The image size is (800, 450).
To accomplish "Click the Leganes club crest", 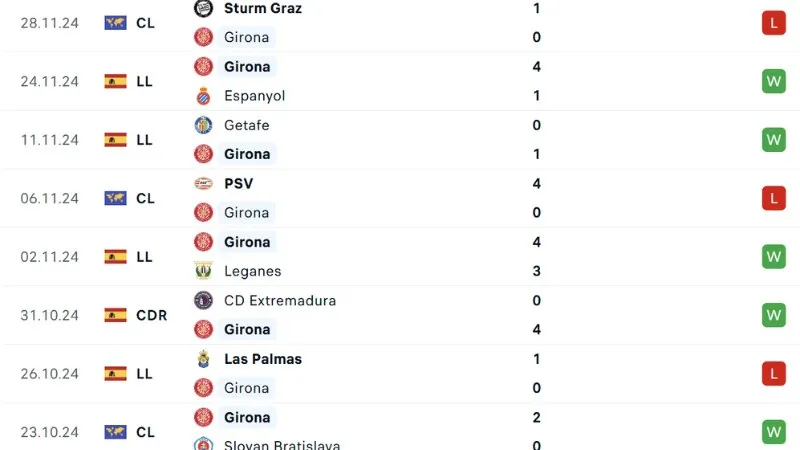I will click(x=203, y=271).
